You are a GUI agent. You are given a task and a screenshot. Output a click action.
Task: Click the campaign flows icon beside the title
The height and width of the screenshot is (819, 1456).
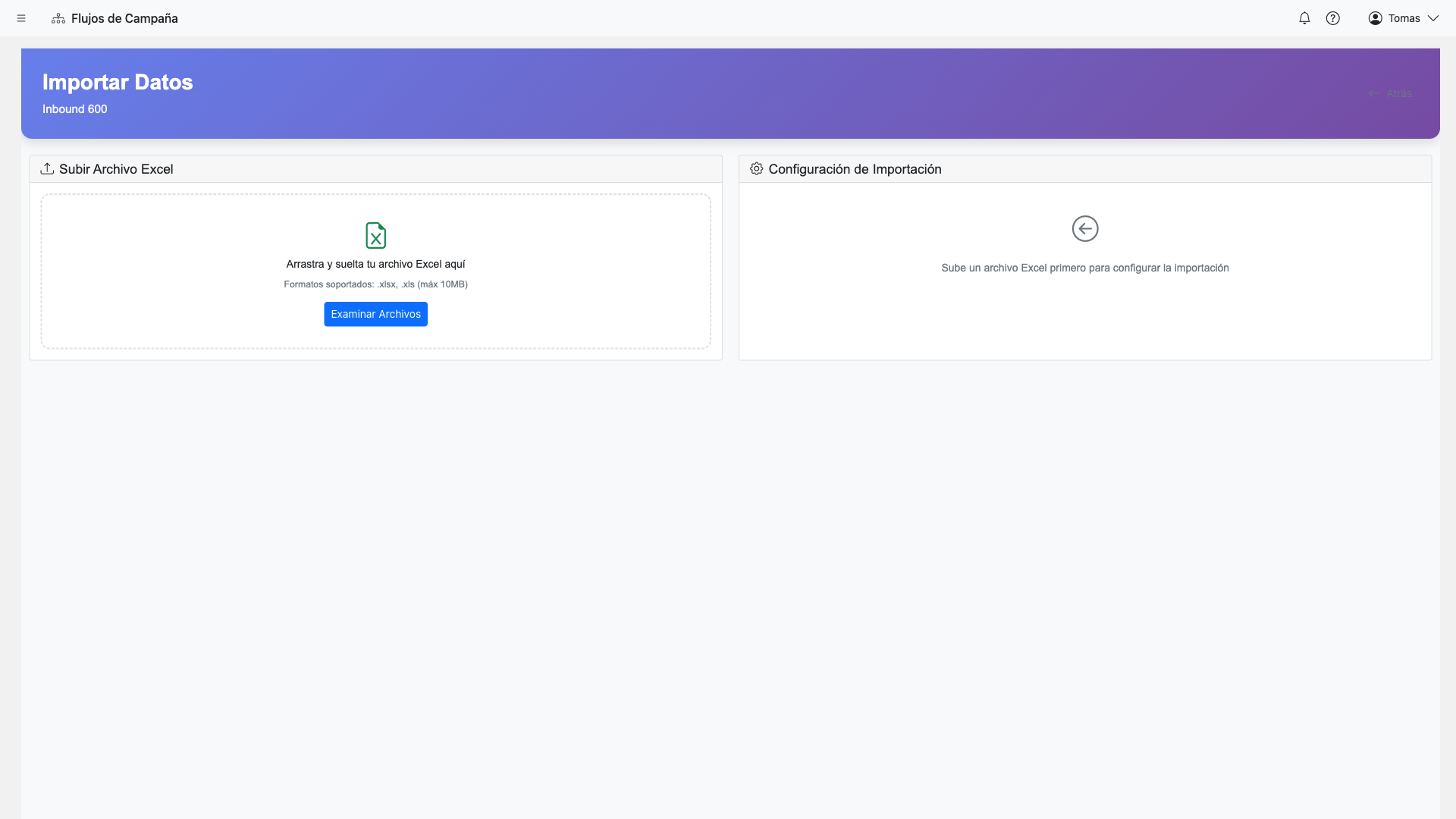(58, 17)
